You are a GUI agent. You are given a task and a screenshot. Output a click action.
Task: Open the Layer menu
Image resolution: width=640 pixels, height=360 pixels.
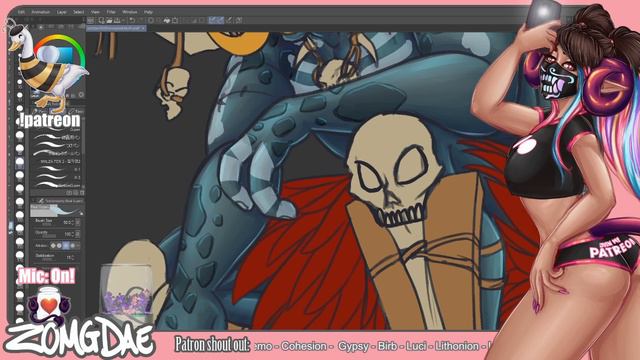click(x=62, y=12)
